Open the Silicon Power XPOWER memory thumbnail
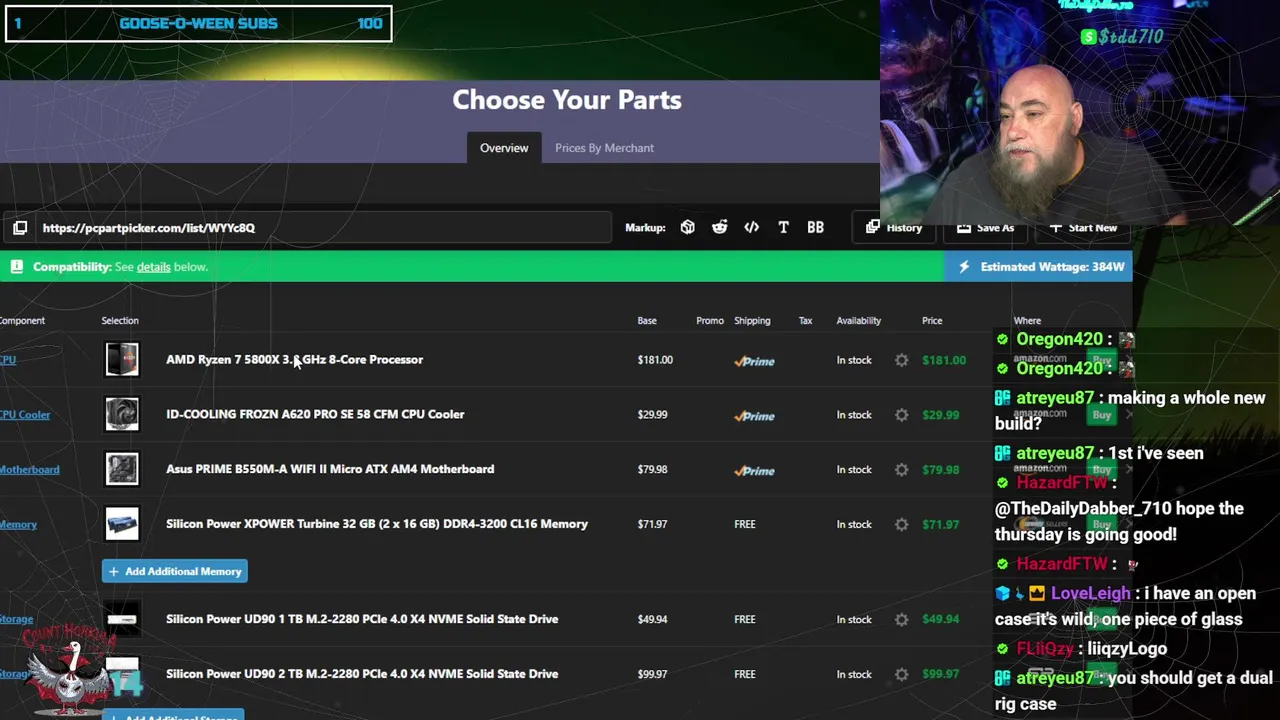Viewport: 1280px width, 720px height. pyautogui.click(x=122, y=524)
